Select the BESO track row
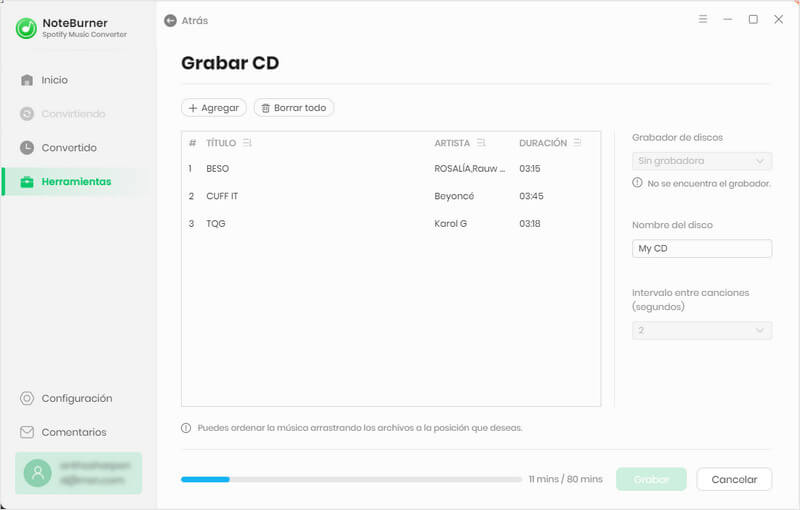This screenshot has height=510, width=800. [391, 169]
